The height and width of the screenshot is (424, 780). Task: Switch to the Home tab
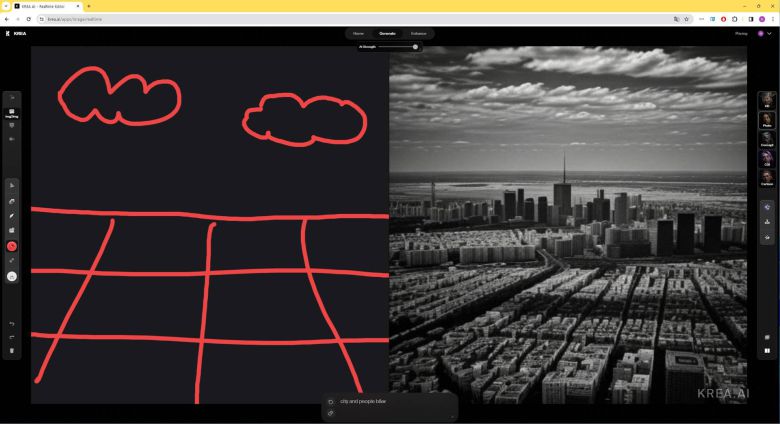click(358, 33)
